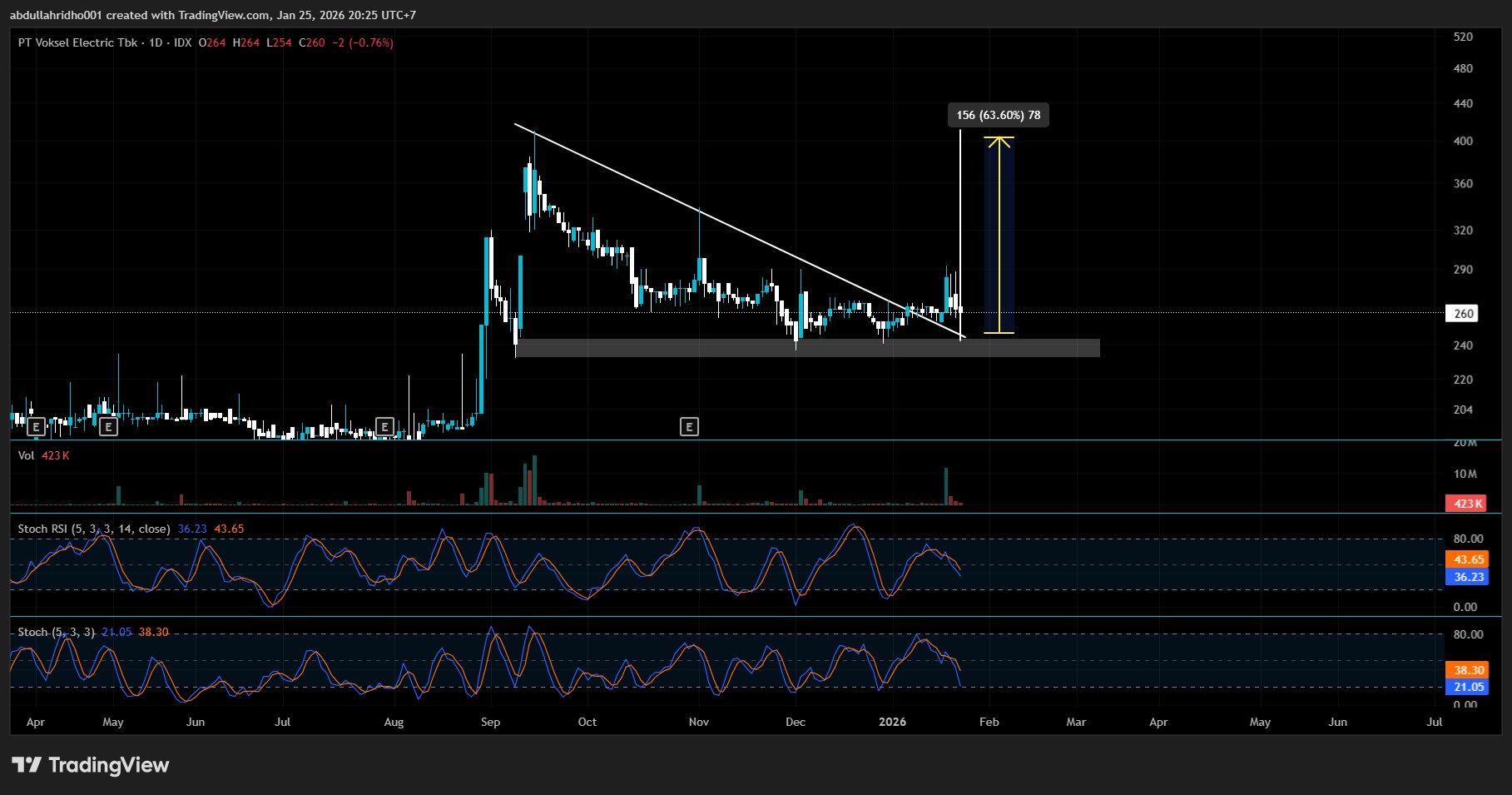Select the Stoch (5, 3, 3) indicator title
The image size is (1512, 795).
click(x=56, y=632)
